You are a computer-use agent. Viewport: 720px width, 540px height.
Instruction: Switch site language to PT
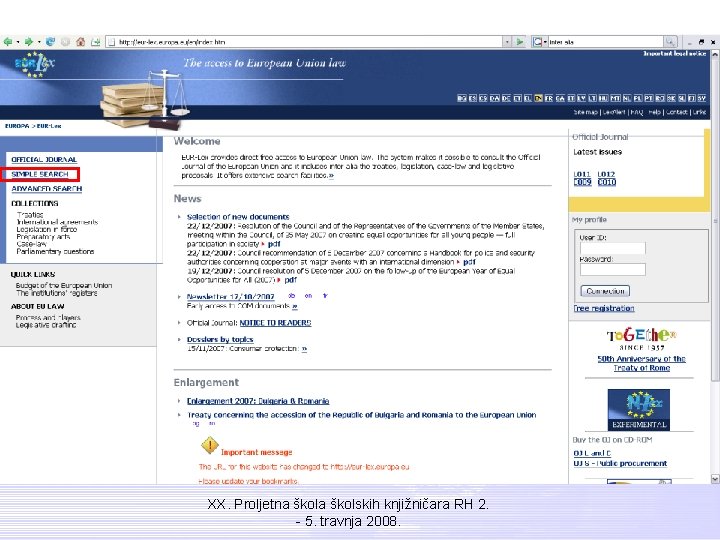(648, 98)
